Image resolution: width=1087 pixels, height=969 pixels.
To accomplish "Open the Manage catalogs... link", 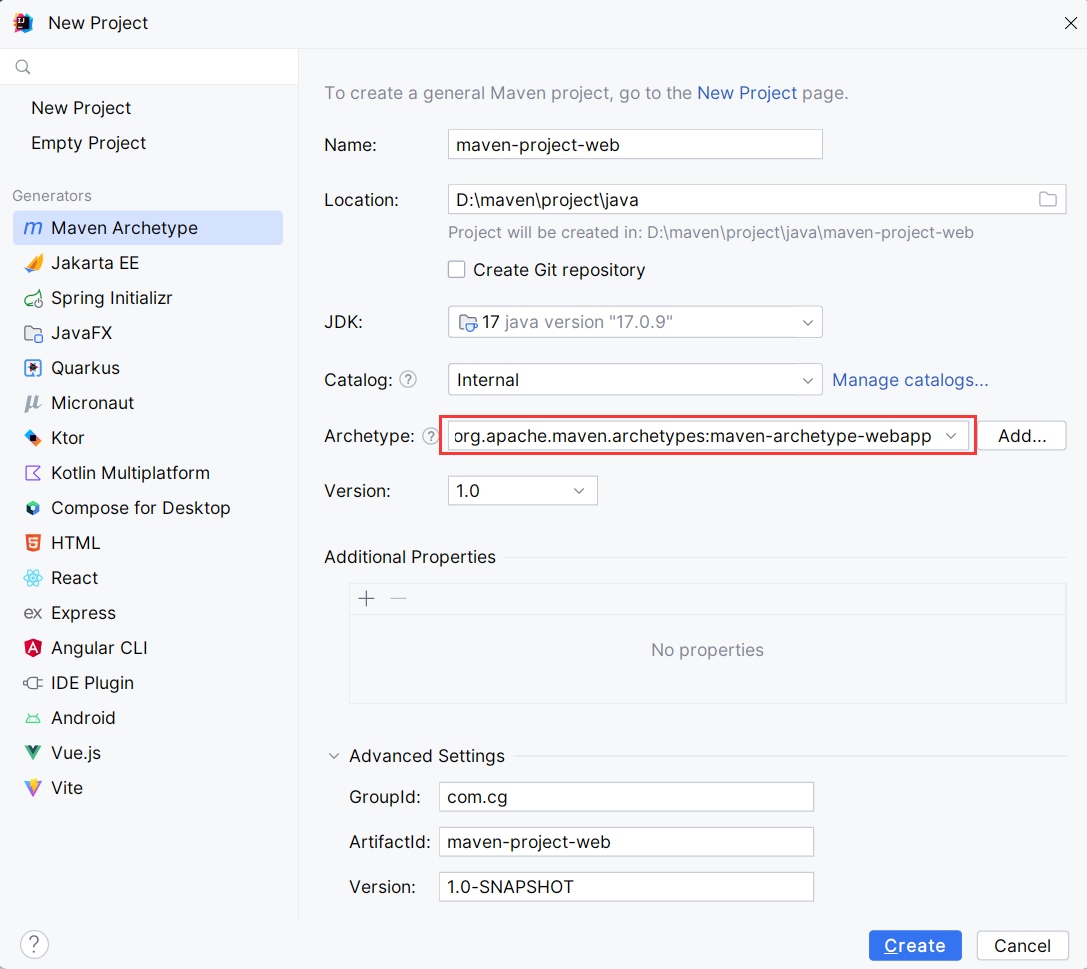I will point(910,380).
